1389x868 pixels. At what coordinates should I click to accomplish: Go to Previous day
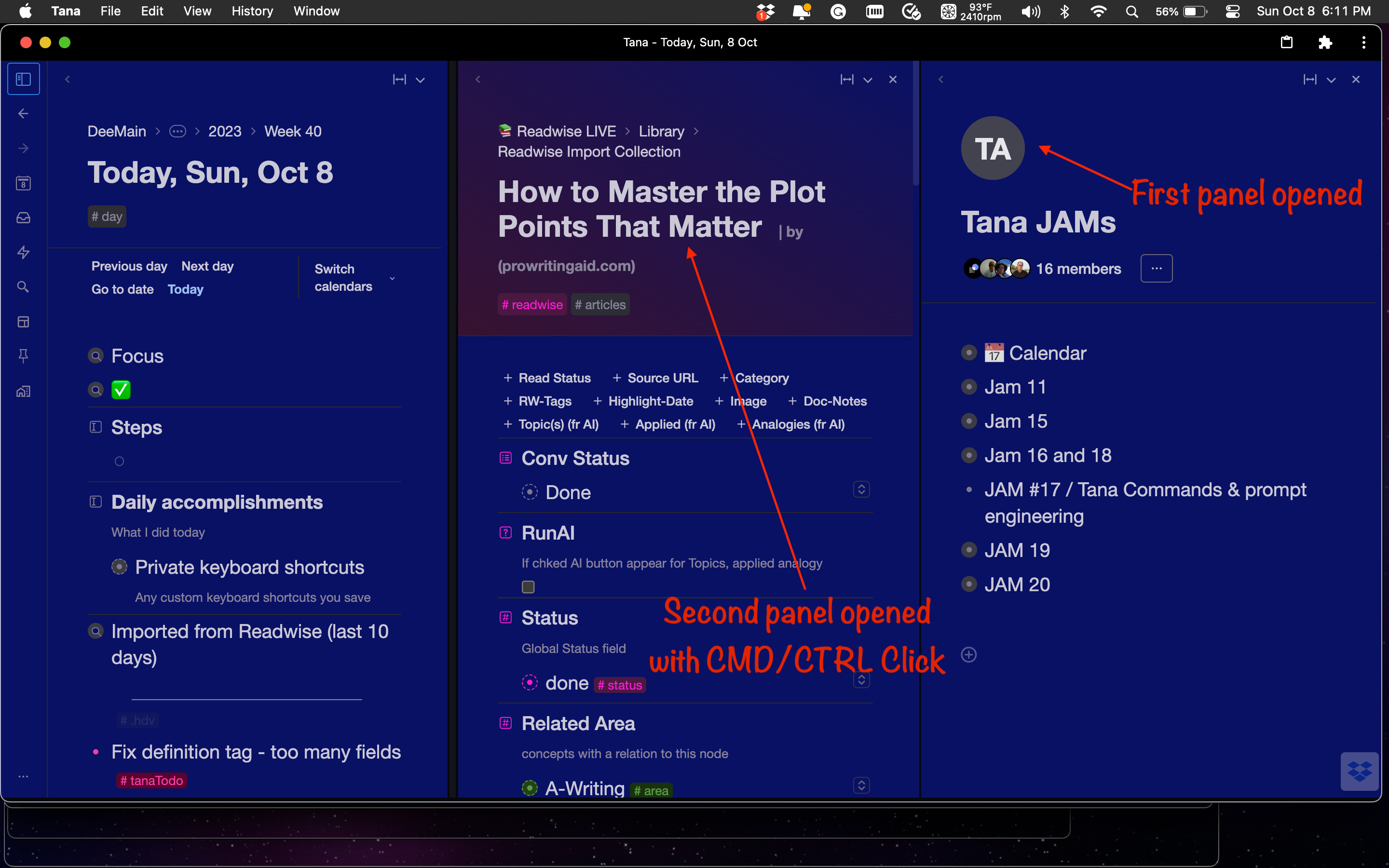pos(129,266)
